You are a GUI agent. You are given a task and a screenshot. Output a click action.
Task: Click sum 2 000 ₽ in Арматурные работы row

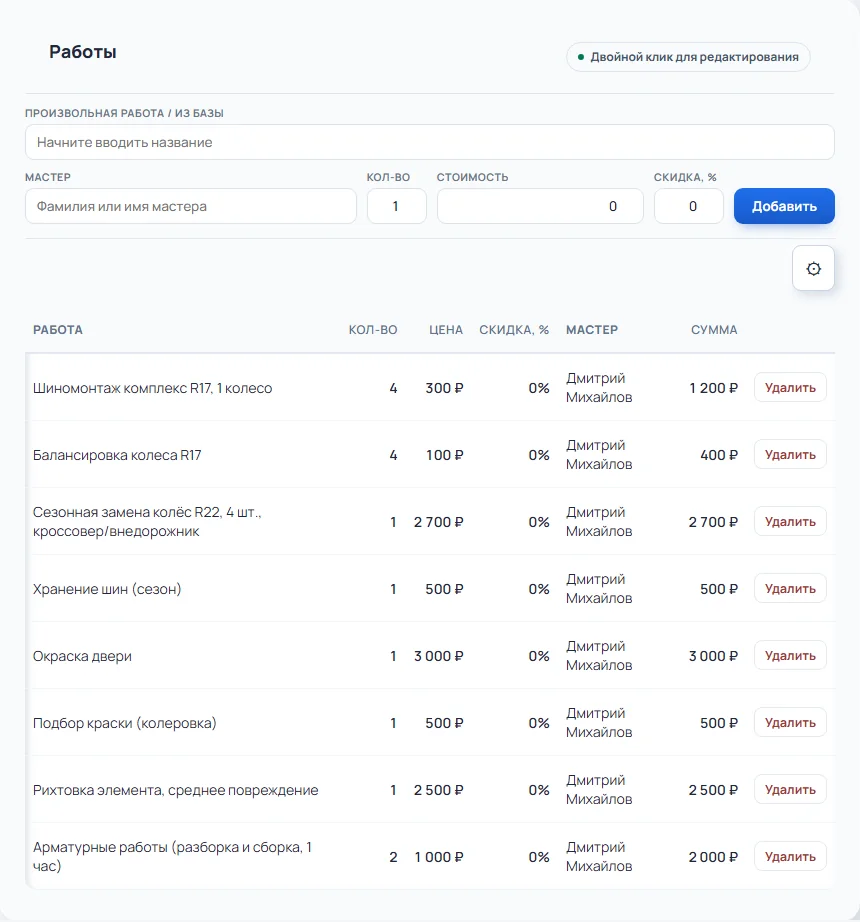[x=713, y=857]
